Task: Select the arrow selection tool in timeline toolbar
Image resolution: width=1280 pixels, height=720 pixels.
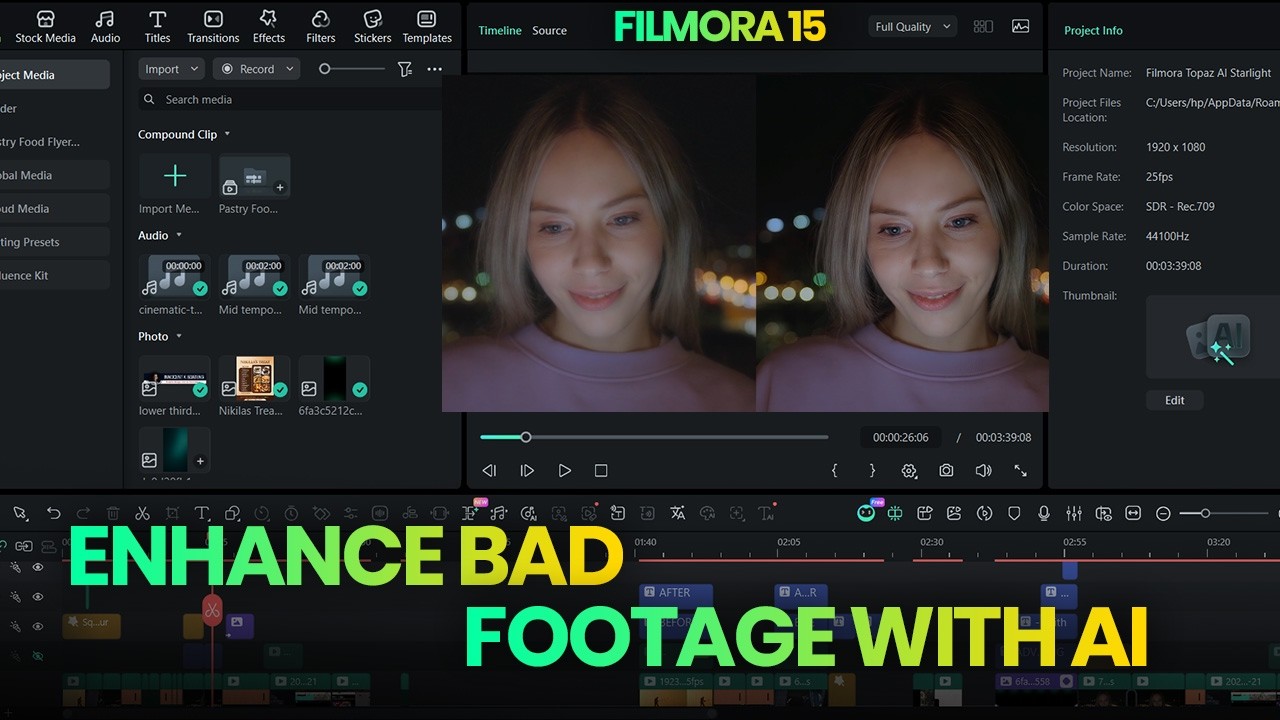Action: pyautogui.click(x=20, y=513)
